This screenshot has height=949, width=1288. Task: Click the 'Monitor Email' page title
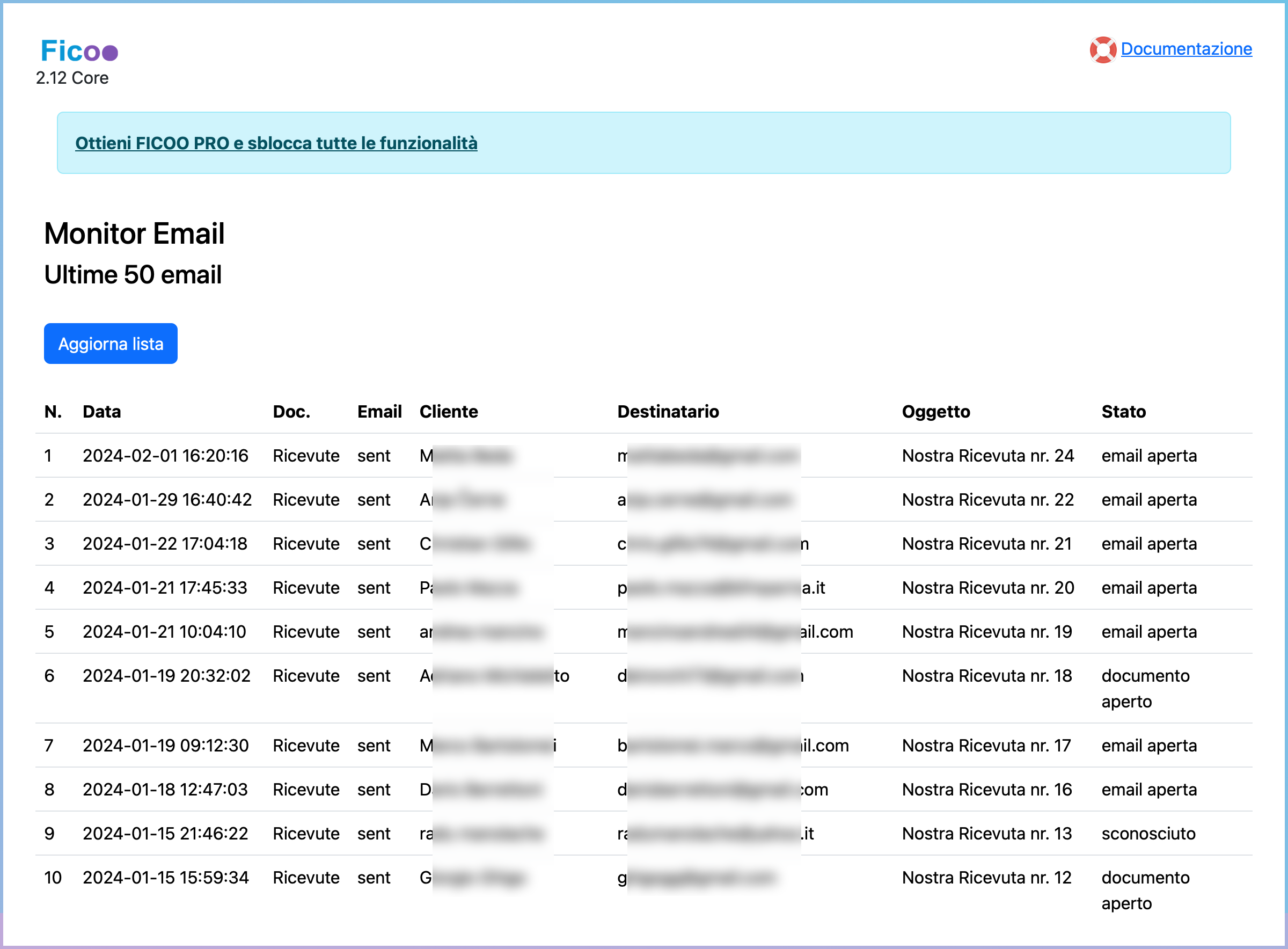(x=134, y=233)
